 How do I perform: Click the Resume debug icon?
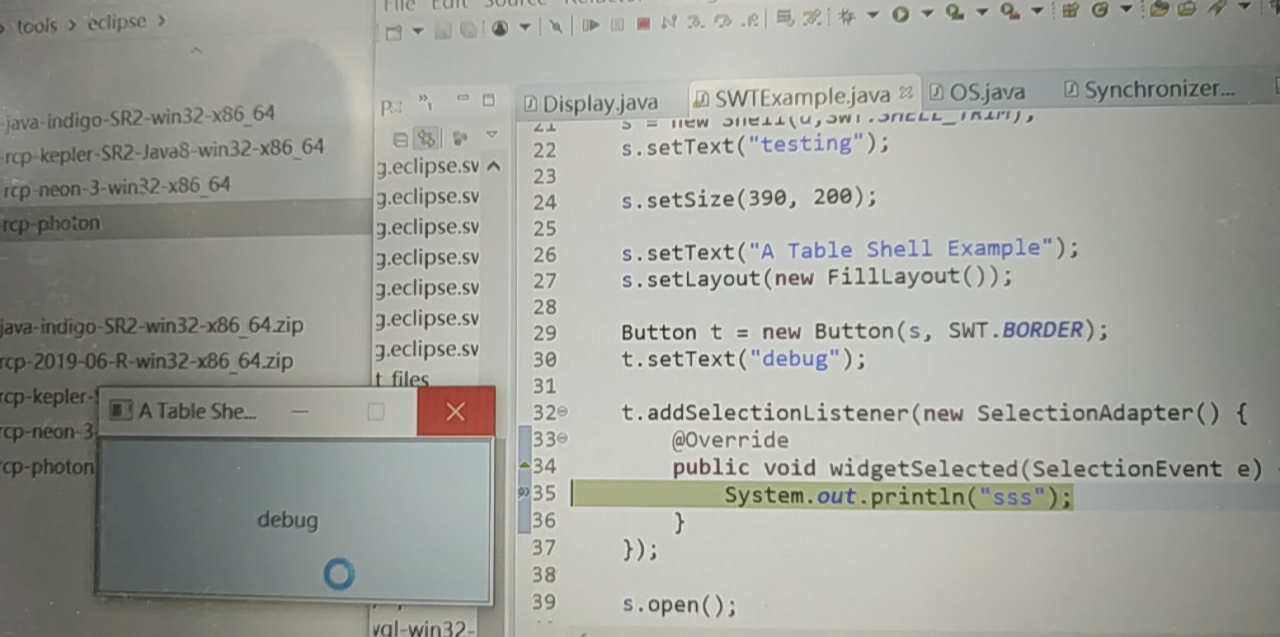tap(591, 25)
